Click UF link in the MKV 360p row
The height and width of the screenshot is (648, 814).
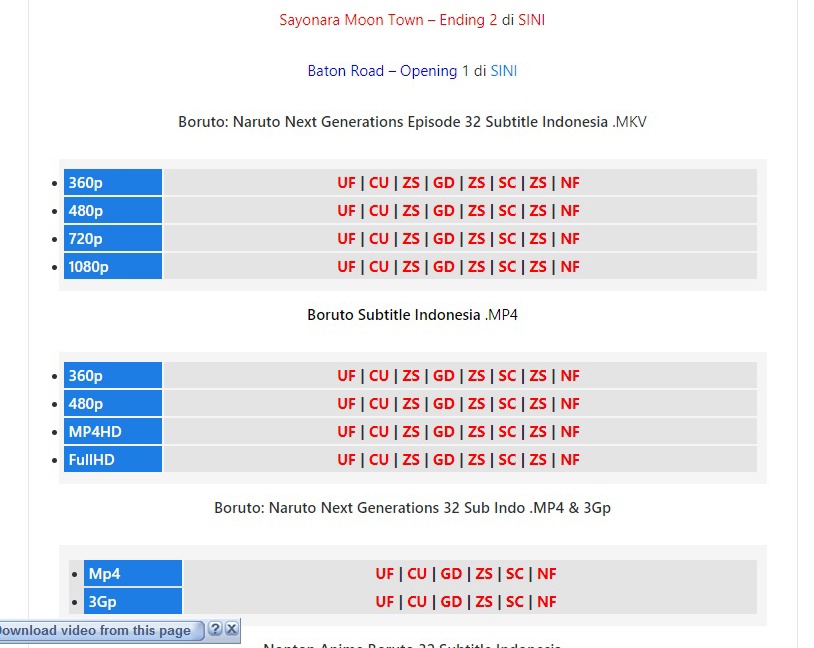pyautogui.click(x=346, y=183)
